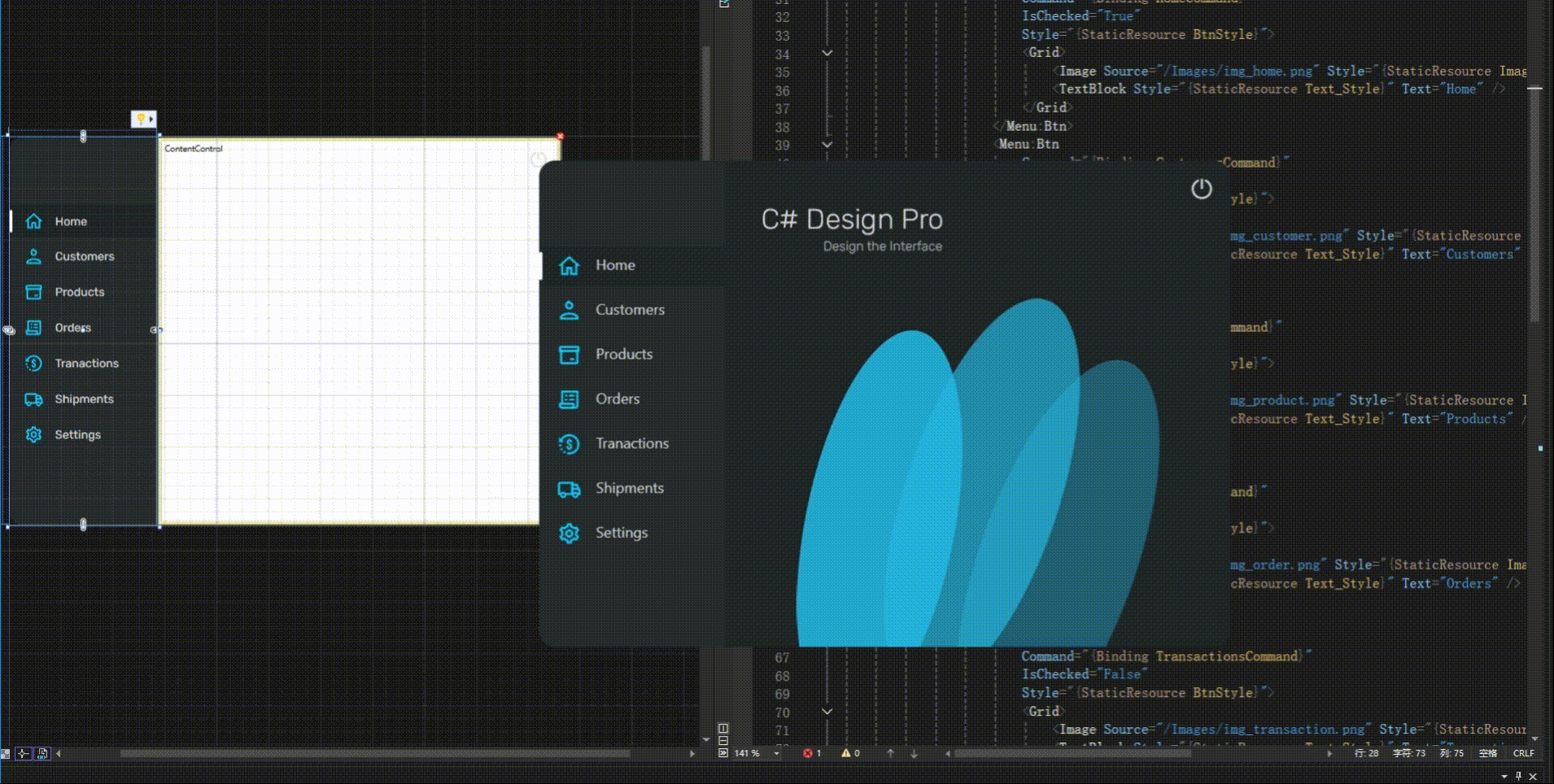
Task: Click line number 38 in the gutter
Action: (x=782, y=128)
